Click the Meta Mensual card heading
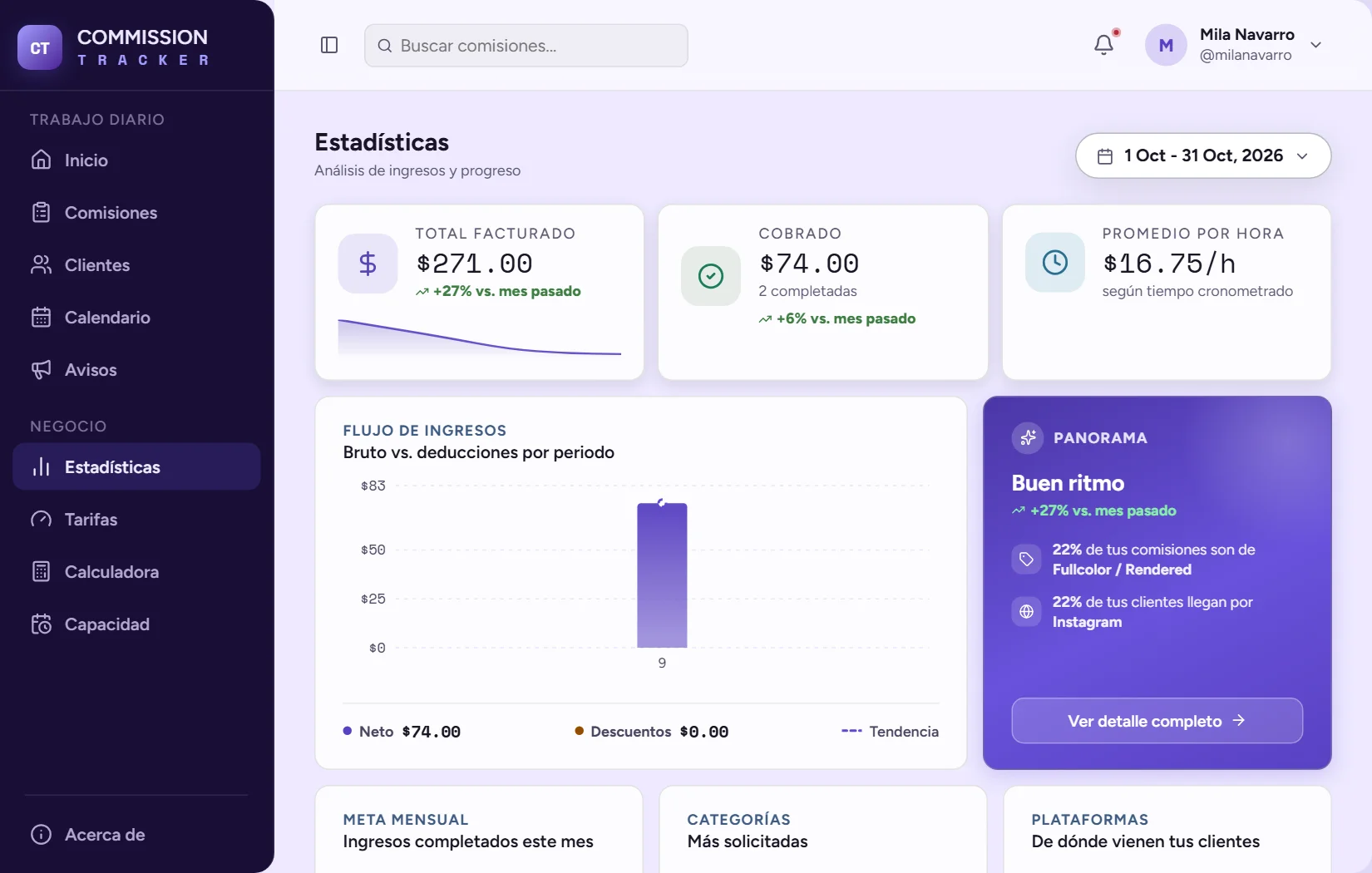Screen dimensions: 1372x873 click(x=406, y=820)
